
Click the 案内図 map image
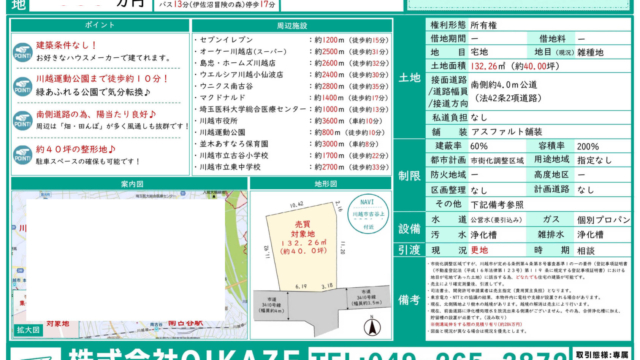tap(129, 264)
